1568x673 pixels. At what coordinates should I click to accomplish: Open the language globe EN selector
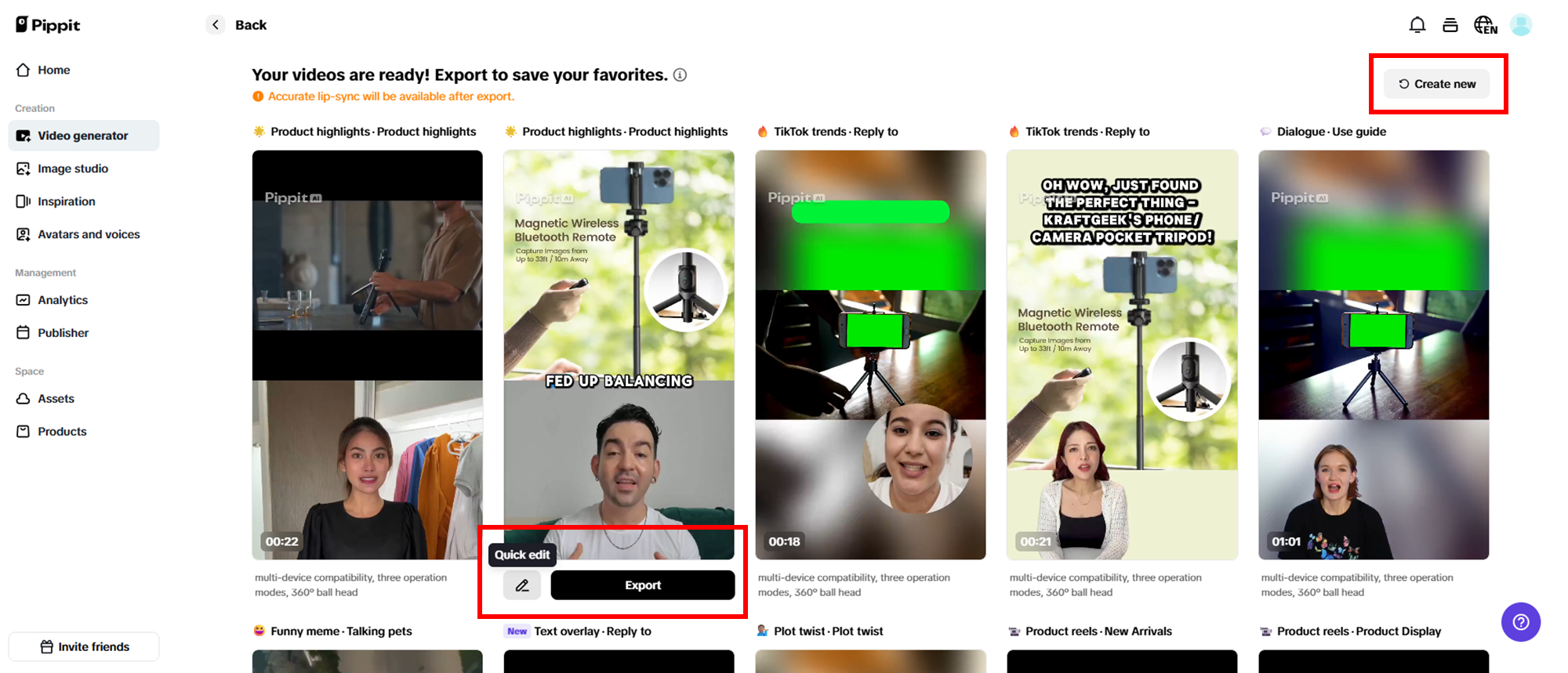tap(1485, 25)
